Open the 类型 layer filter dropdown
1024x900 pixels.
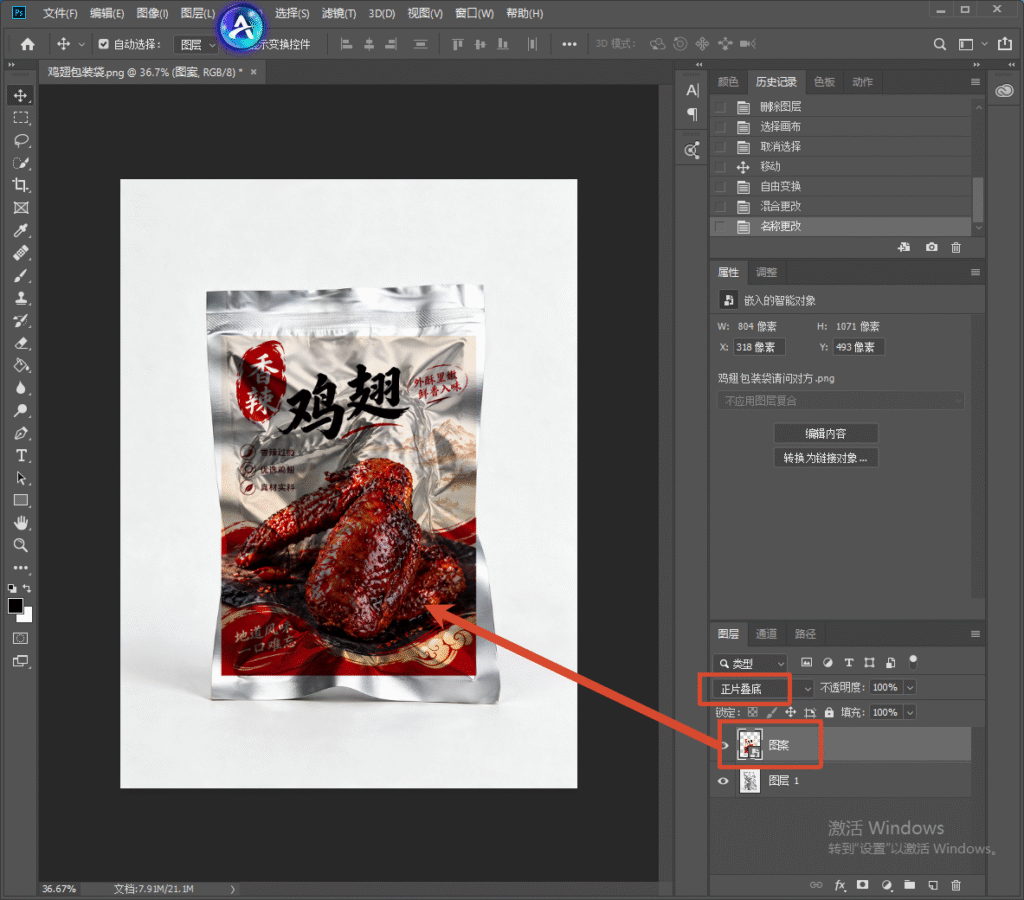pyautogui.click(x=750, y=664)
